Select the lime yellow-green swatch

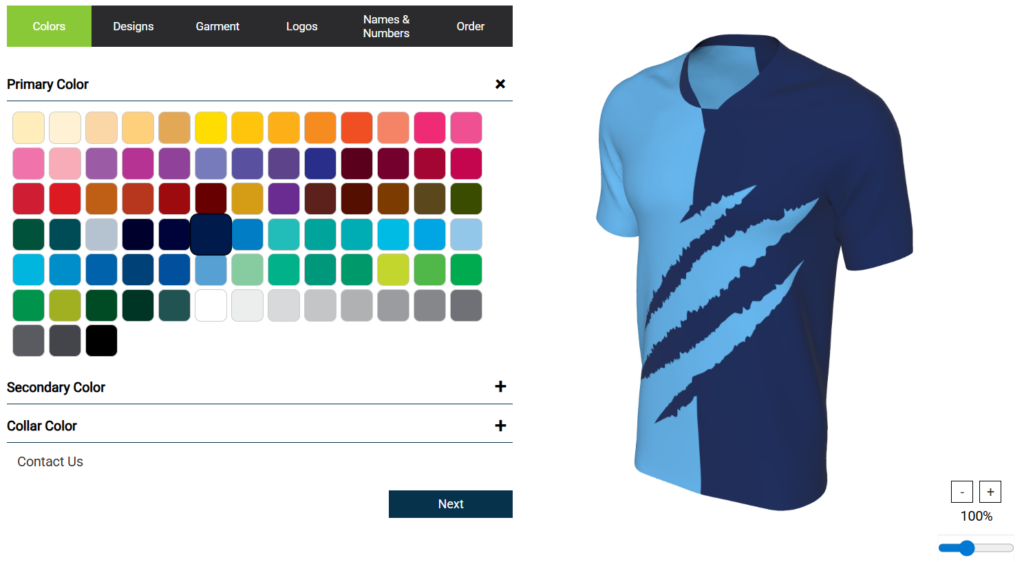(x=393, y=270)
